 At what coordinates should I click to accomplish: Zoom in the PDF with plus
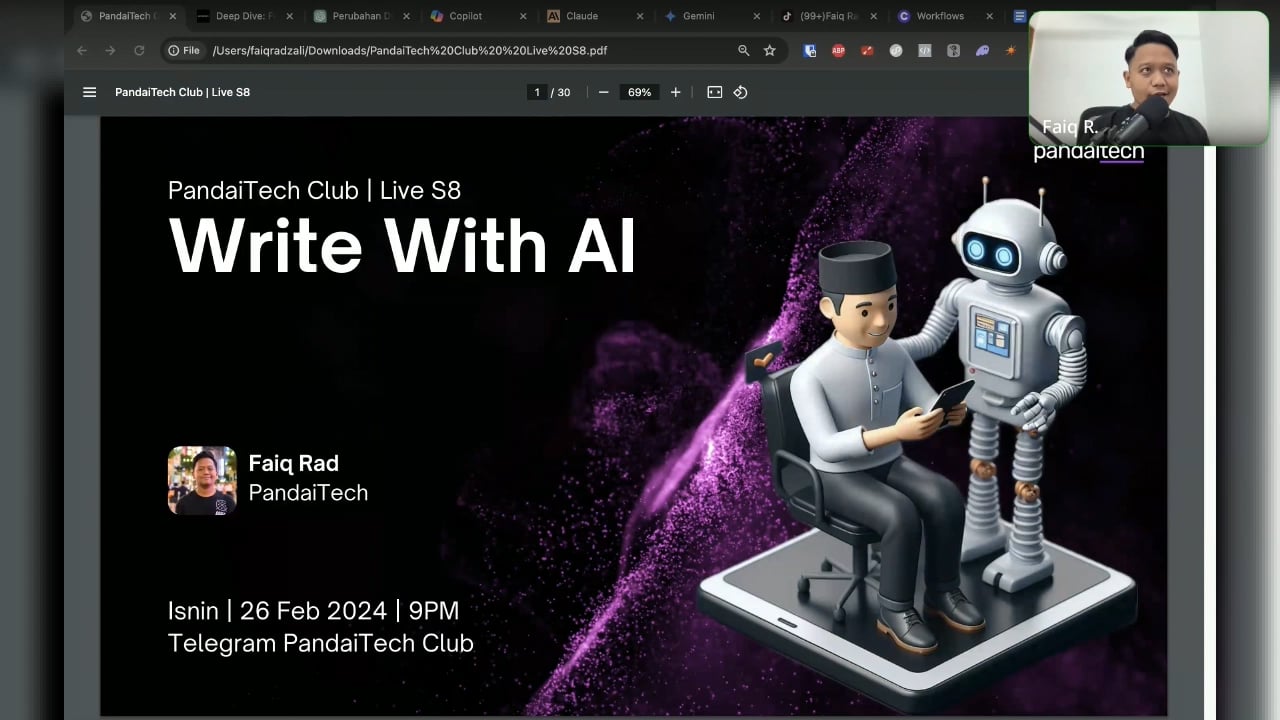pos(676,92)
